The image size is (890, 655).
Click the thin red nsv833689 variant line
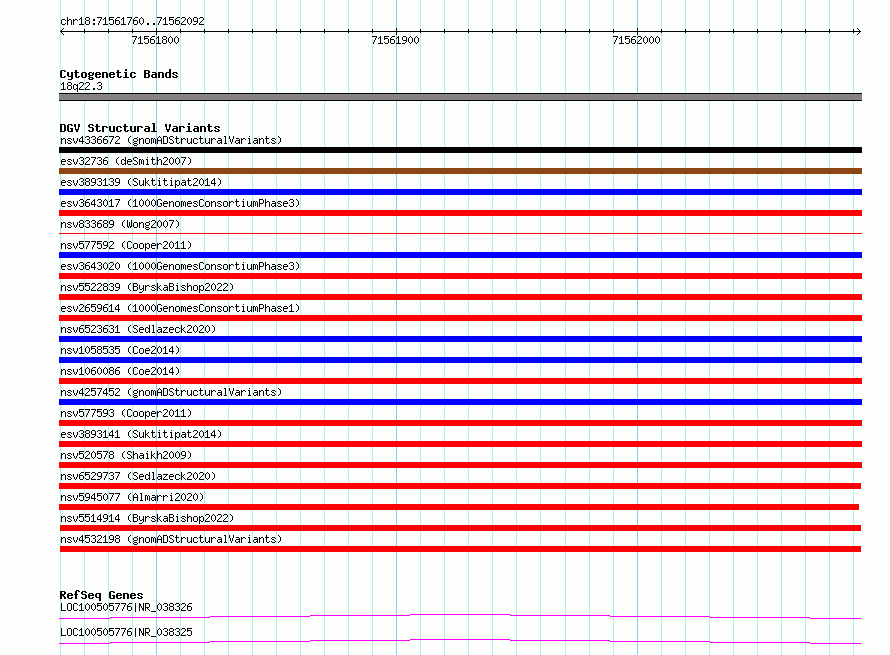(x=460, y=233)
